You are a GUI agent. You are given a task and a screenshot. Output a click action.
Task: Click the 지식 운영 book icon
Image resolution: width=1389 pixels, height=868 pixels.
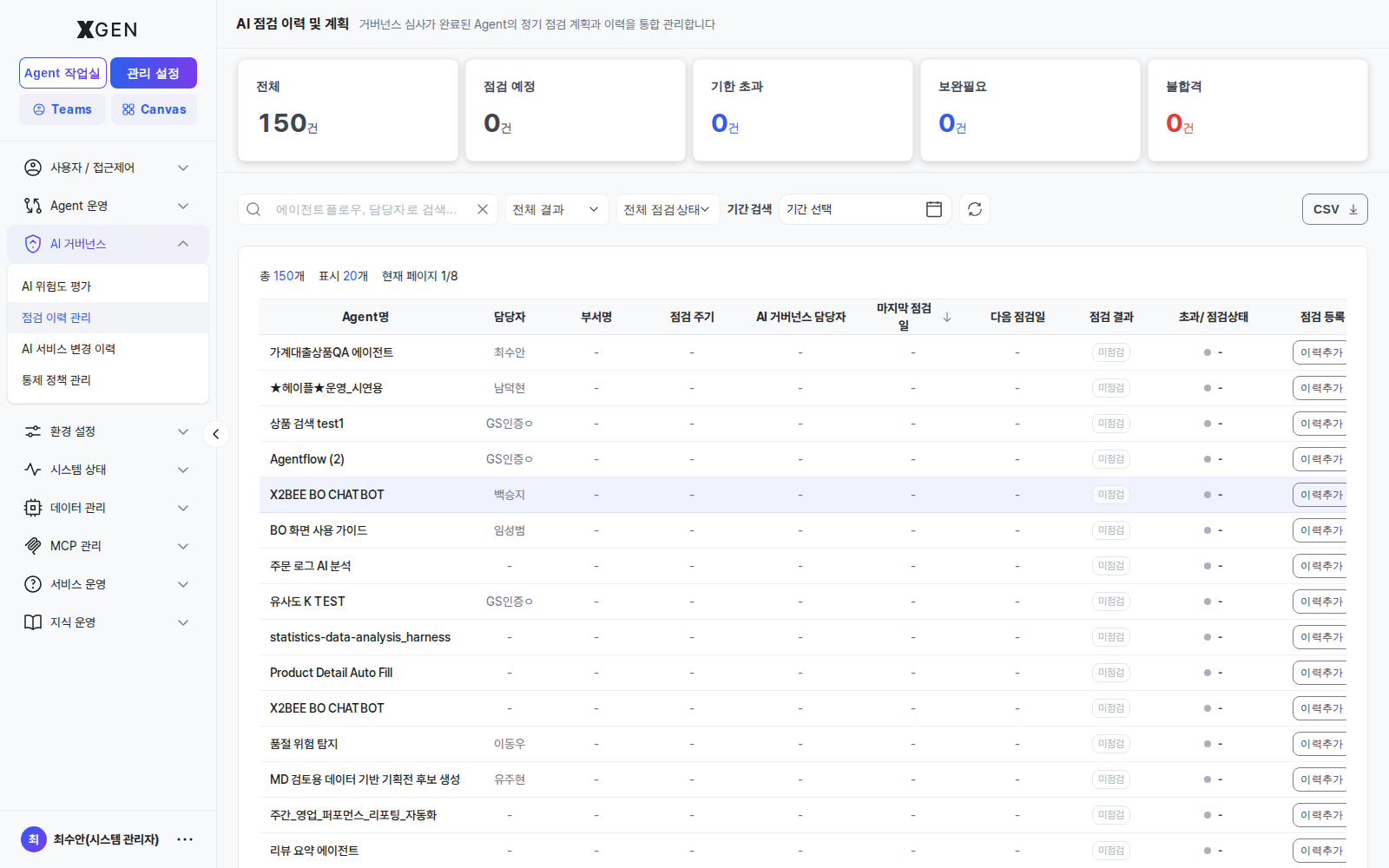tap(33, 622)
